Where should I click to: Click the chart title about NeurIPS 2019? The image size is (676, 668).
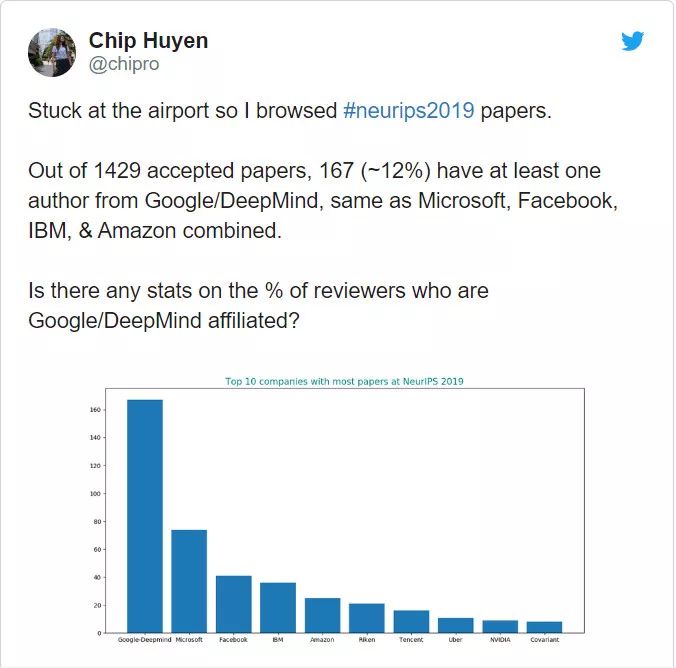click(344, 381)
